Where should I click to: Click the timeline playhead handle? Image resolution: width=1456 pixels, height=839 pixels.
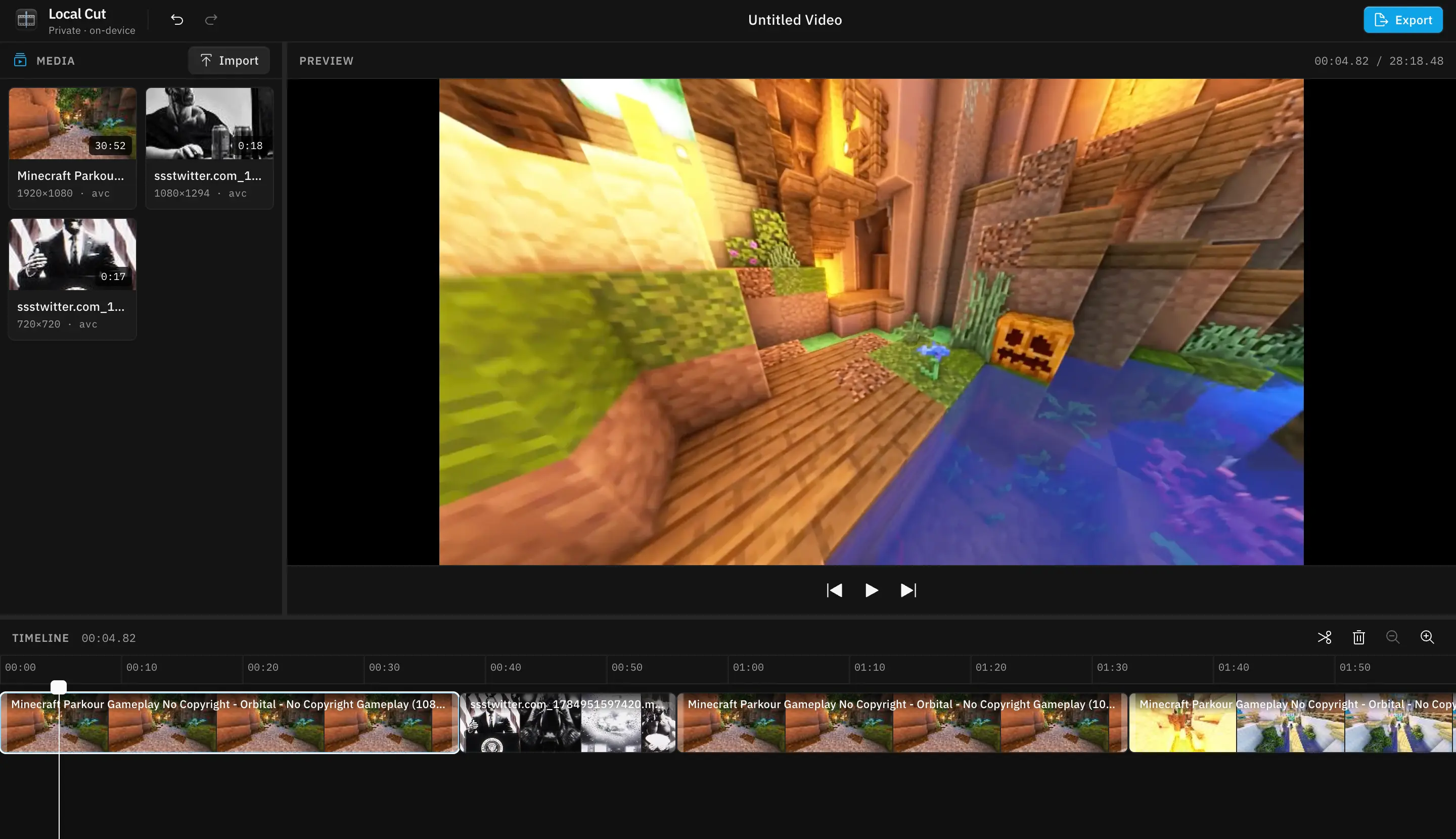pyautogui.click(x=59, y=687)
